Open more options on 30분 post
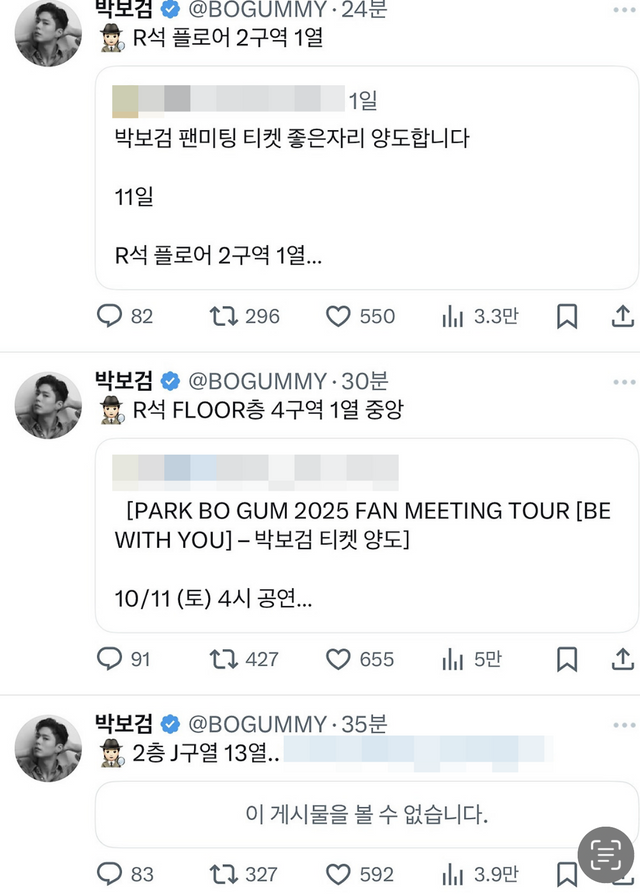 (624, 382)
